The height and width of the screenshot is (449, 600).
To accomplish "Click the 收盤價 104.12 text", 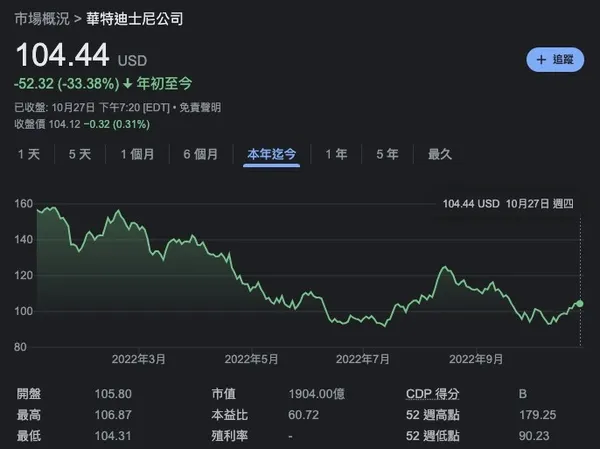I will [x=47, y=124].
